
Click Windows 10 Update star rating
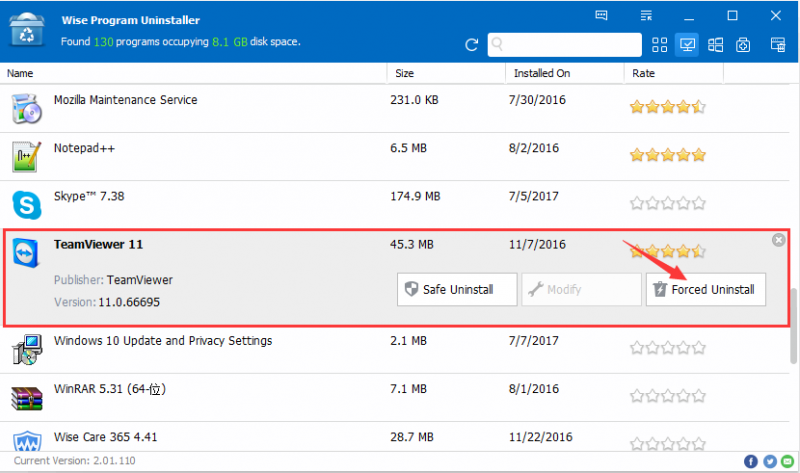(667, 348)
